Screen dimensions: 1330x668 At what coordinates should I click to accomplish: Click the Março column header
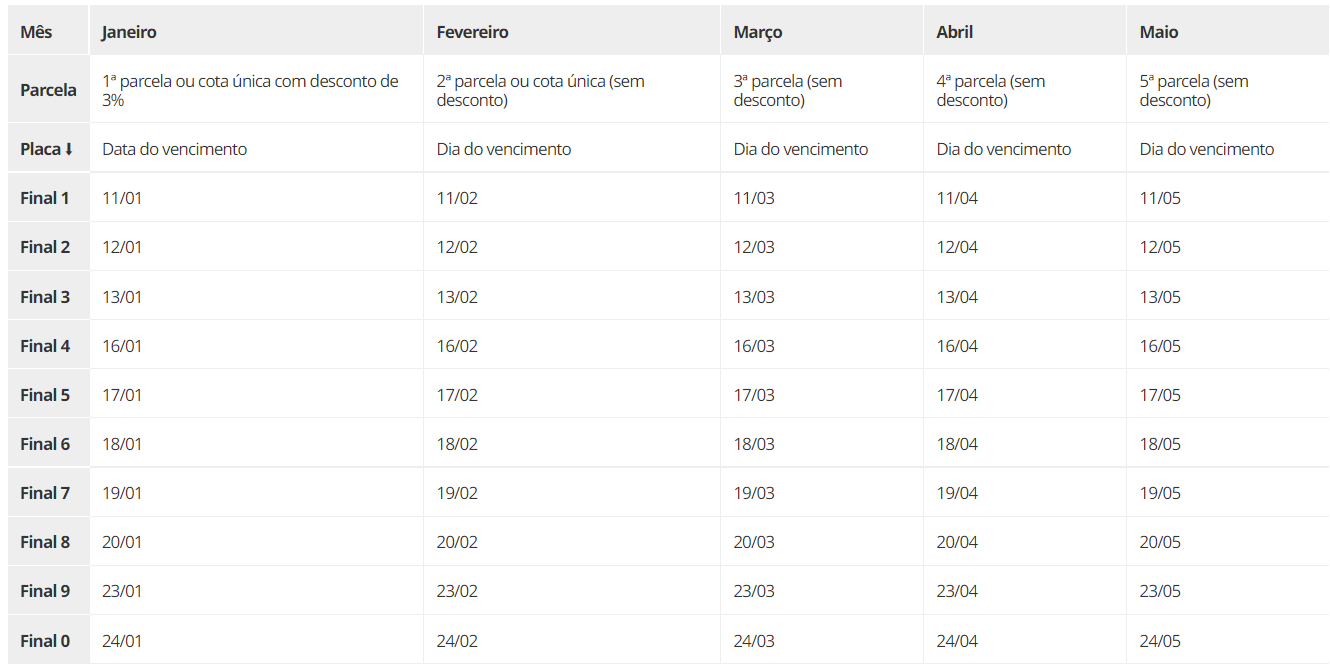[758, 32]
